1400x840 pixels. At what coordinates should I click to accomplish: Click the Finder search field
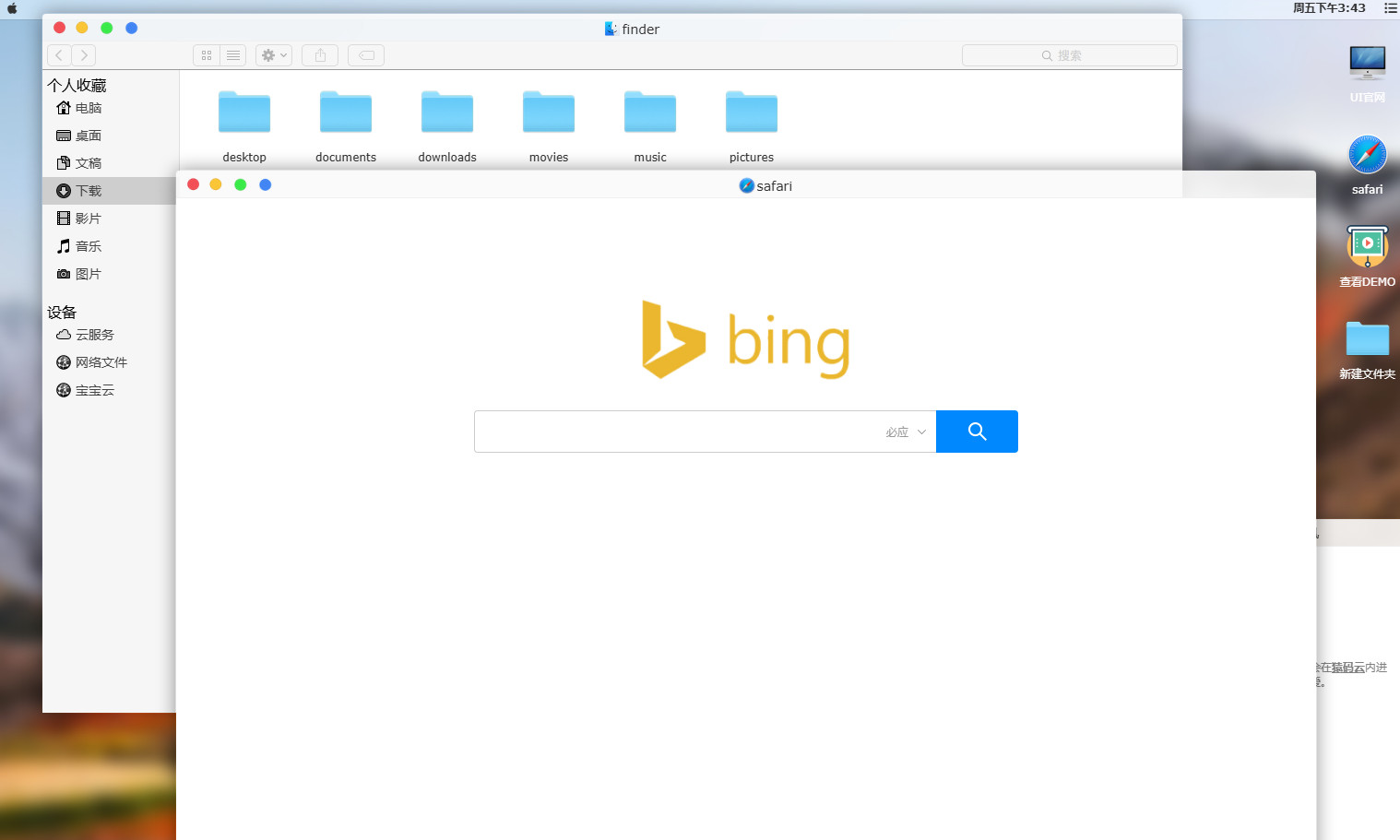[x=1069, y=55]
